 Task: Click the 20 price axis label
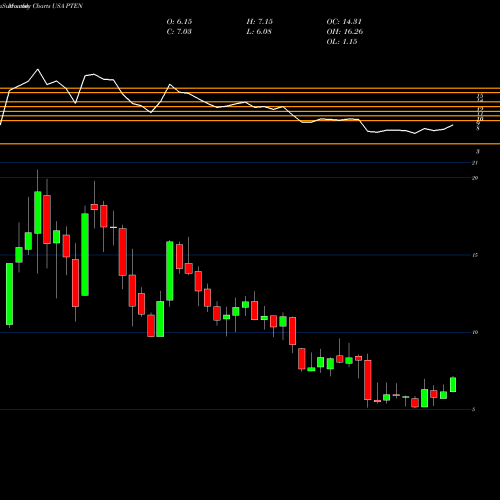pos(475,178)
